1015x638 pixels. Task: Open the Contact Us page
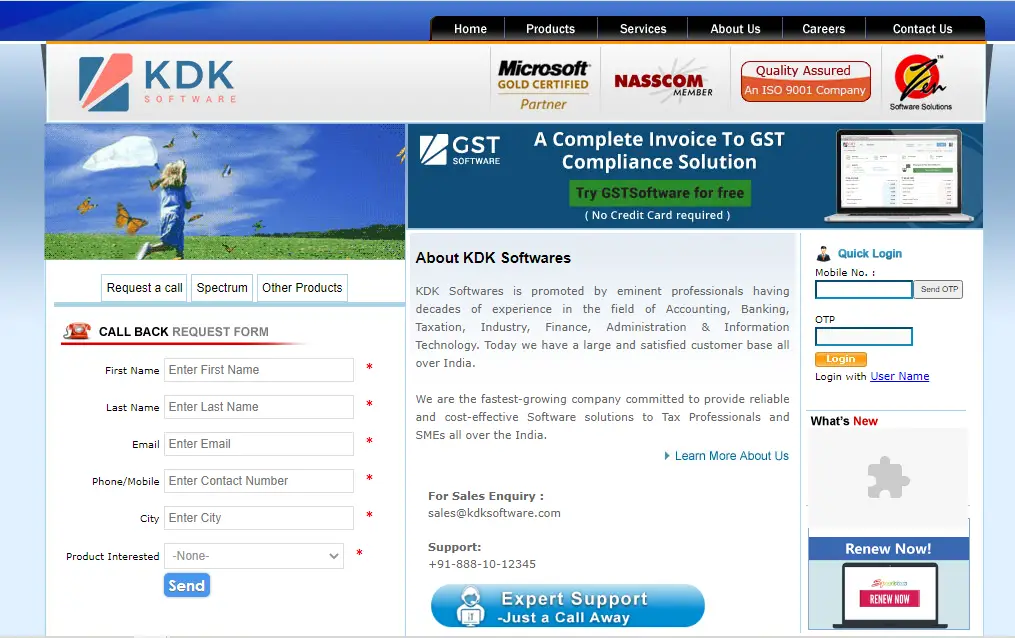[x=922, y=29]
